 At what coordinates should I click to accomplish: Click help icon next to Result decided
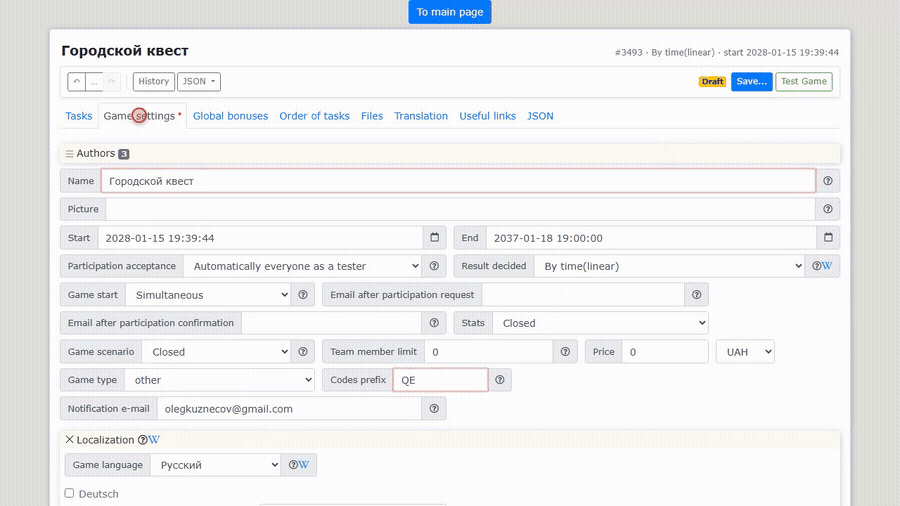coord(816,266)
